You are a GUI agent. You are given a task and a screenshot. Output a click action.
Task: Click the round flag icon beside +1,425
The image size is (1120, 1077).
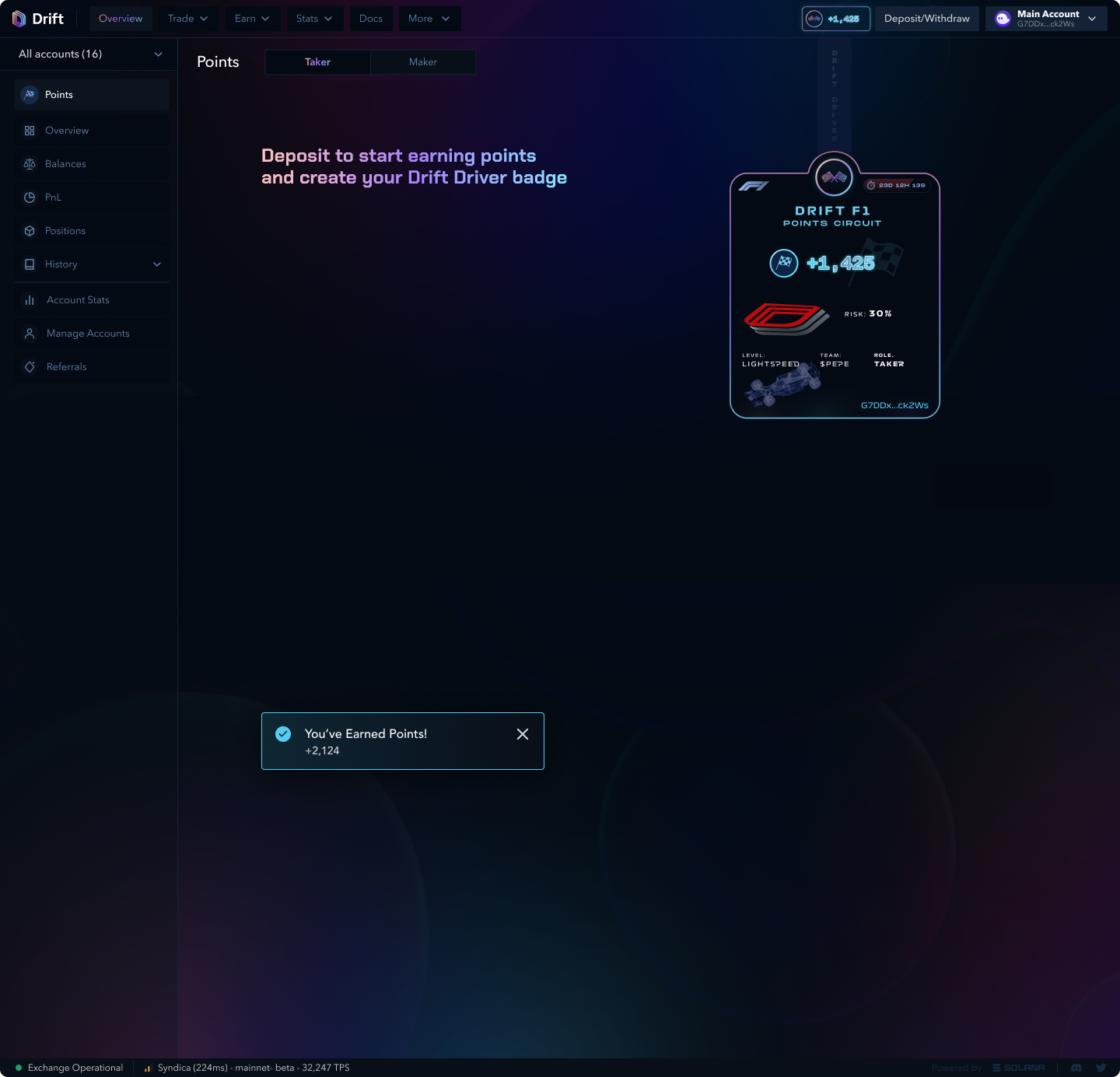[x=784, y=263]
